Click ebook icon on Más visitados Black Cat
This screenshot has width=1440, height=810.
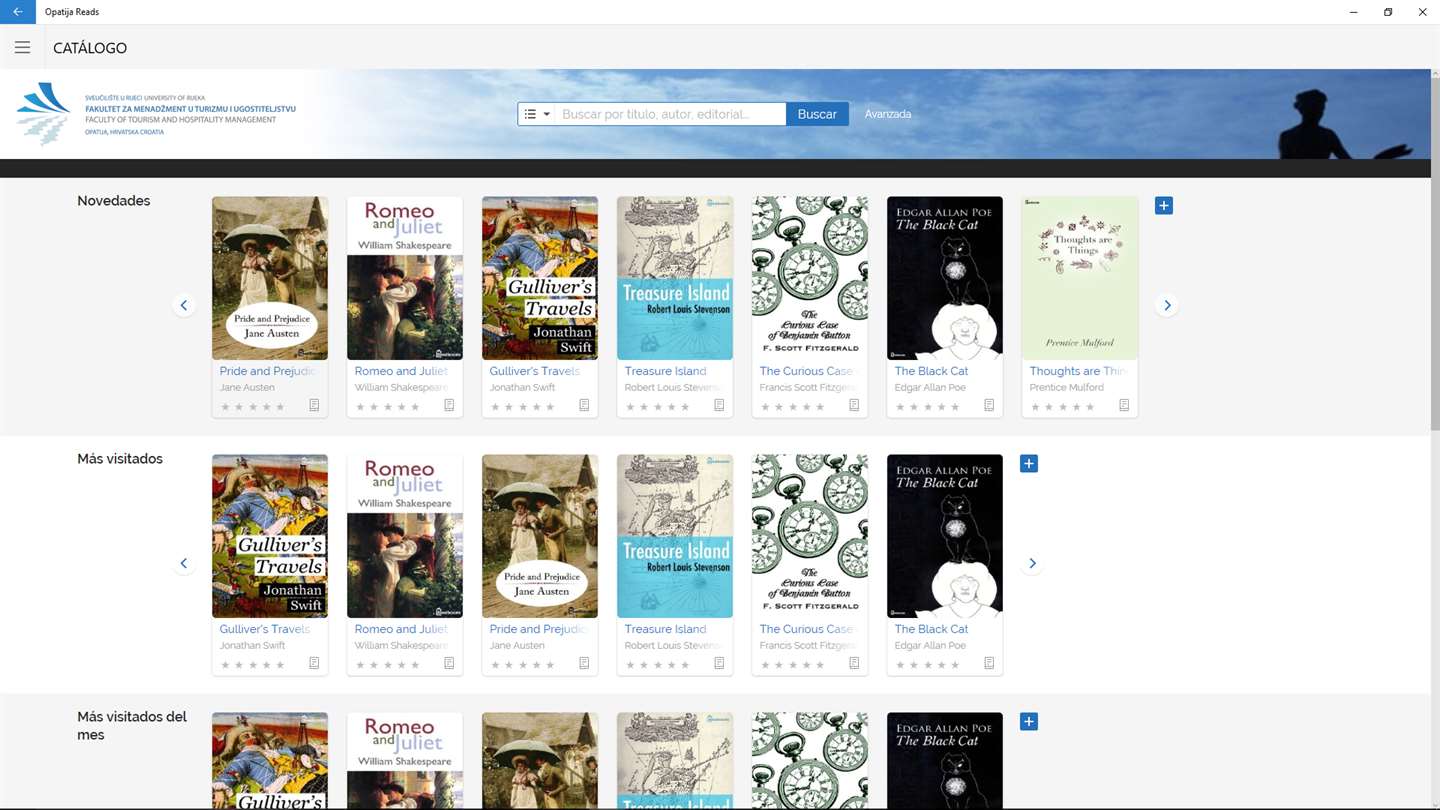(x=989, y=663)
